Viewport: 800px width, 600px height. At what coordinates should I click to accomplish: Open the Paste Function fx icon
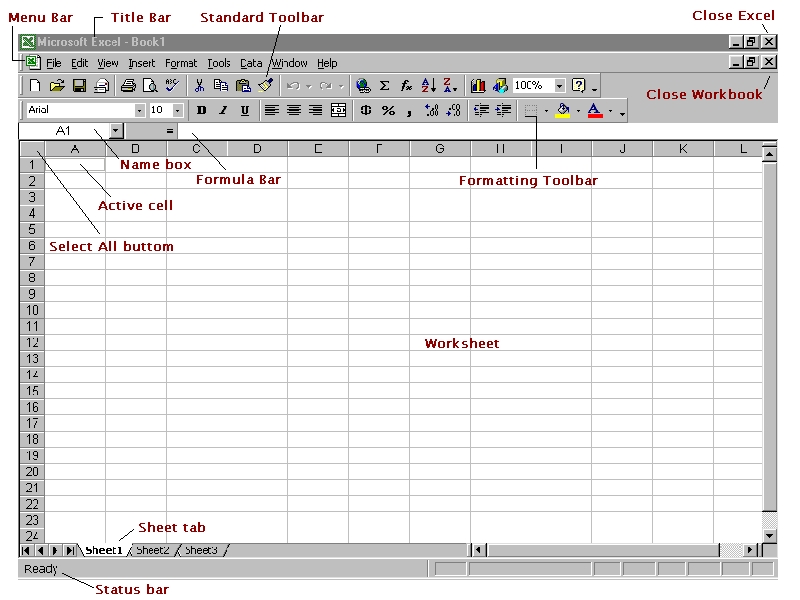click(x=407, y=85)
